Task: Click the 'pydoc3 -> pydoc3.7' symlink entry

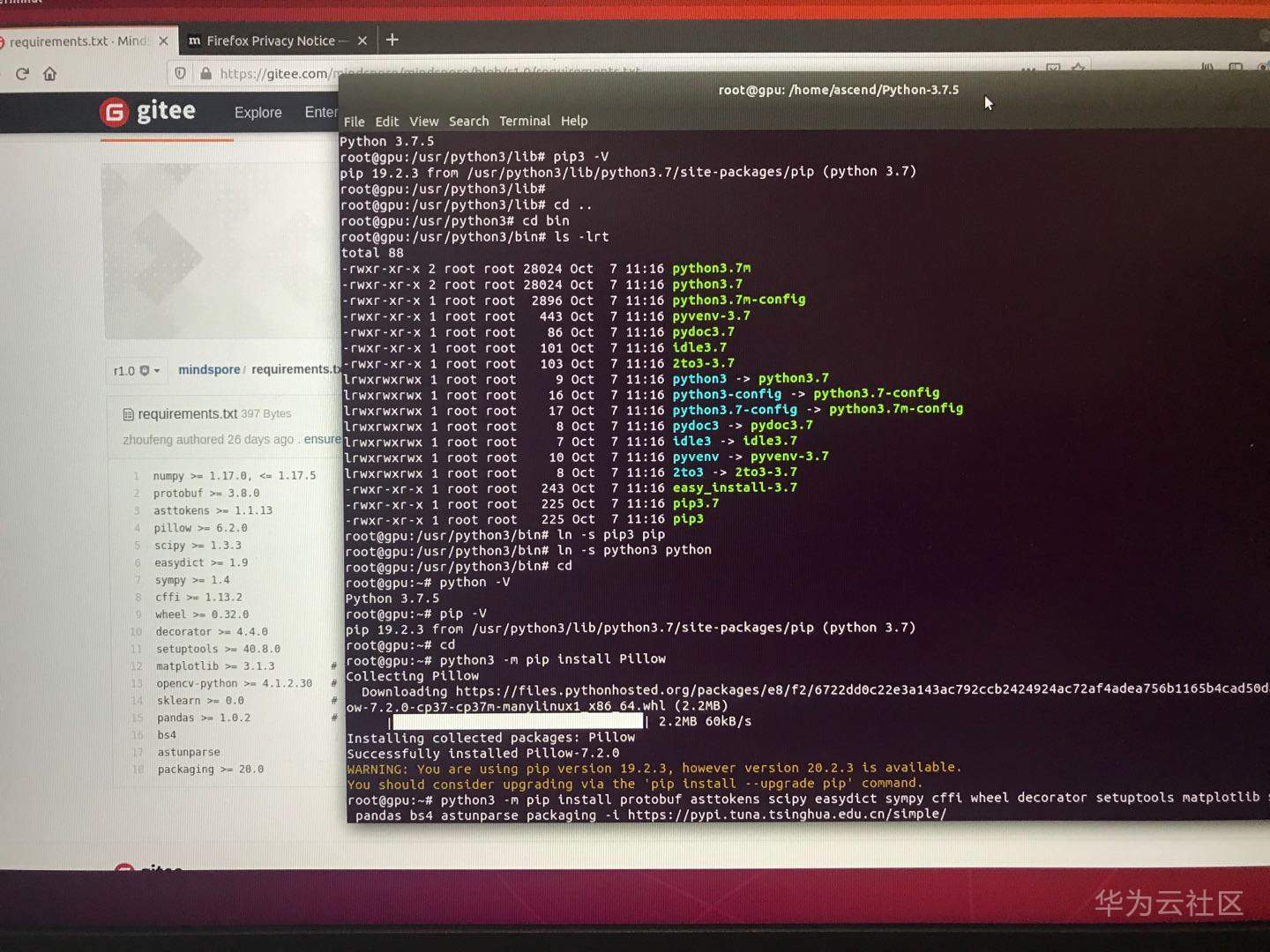Action: 743,425
